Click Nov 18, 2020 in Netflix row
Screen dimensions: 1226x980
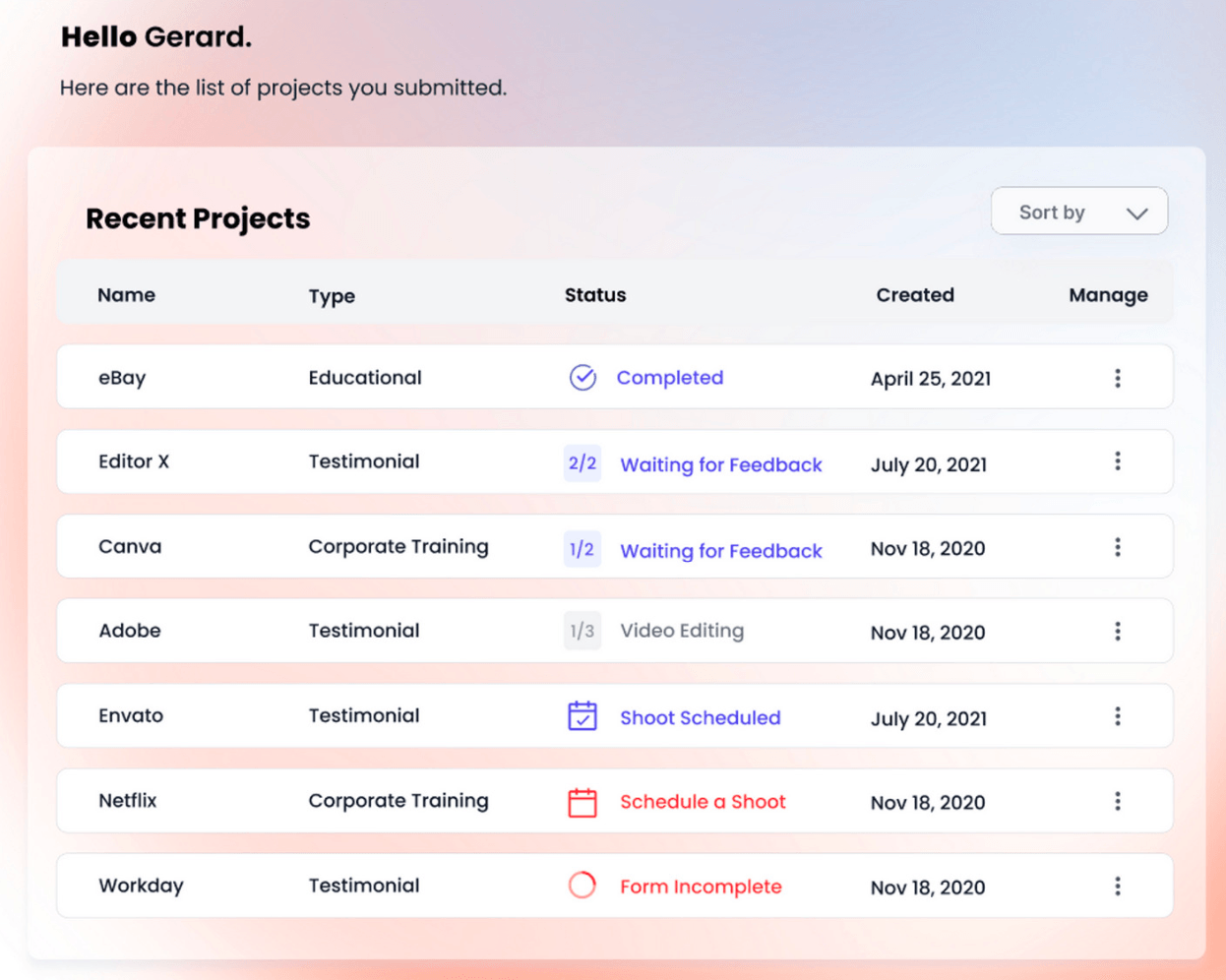tap(928, 803)
